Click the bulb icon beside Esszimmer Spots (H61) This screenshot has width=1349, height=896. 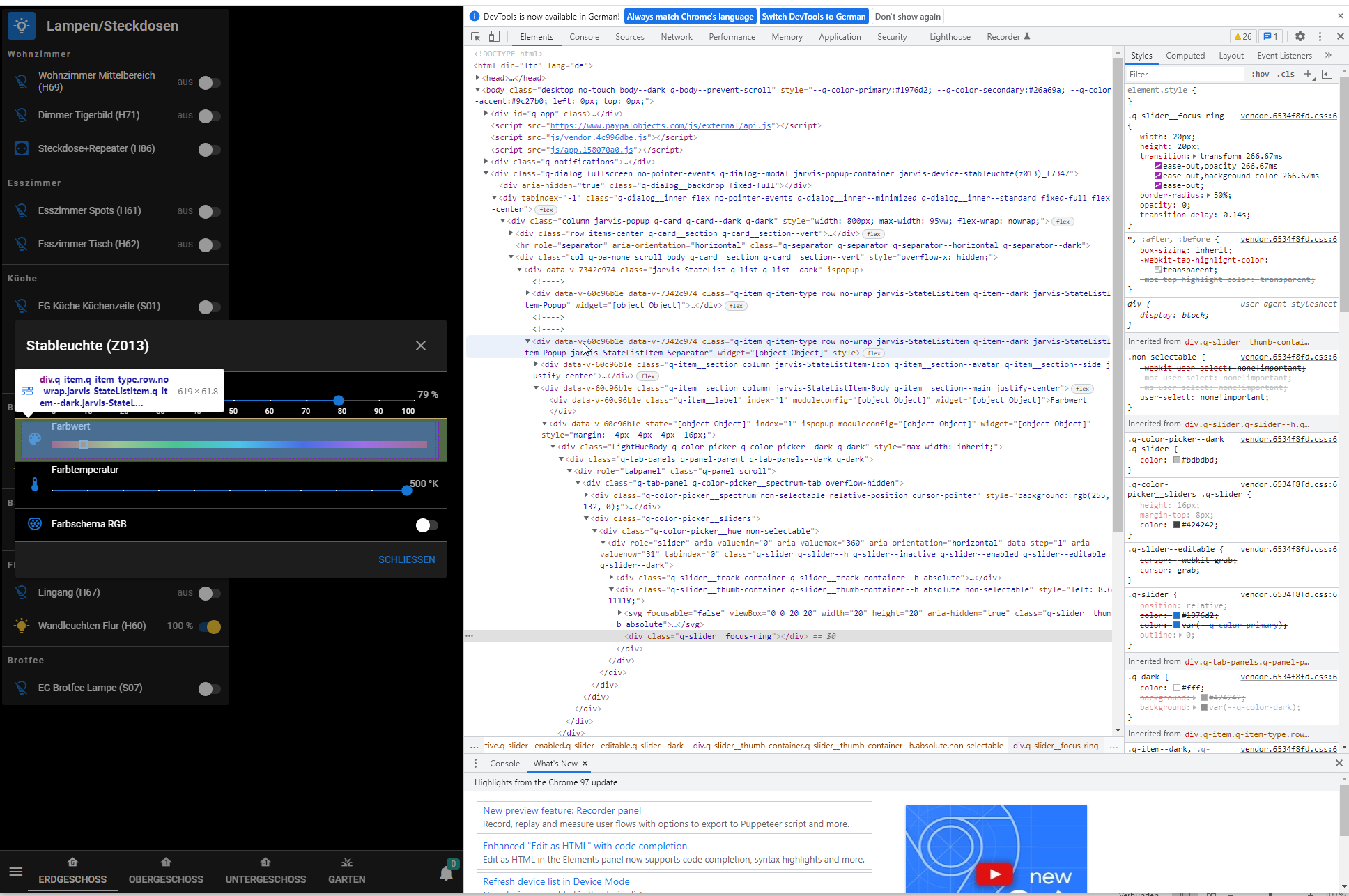tap(22, 210)
